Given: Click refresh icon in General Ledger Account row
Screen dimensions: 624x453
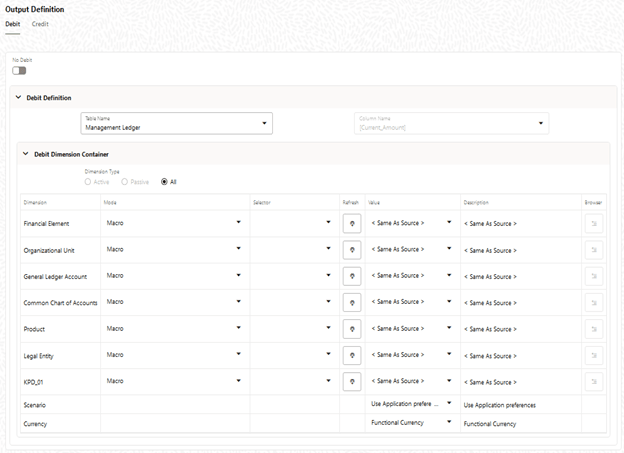Looking at the screenshot, I should pyautogui.click(x=352, y=276).
